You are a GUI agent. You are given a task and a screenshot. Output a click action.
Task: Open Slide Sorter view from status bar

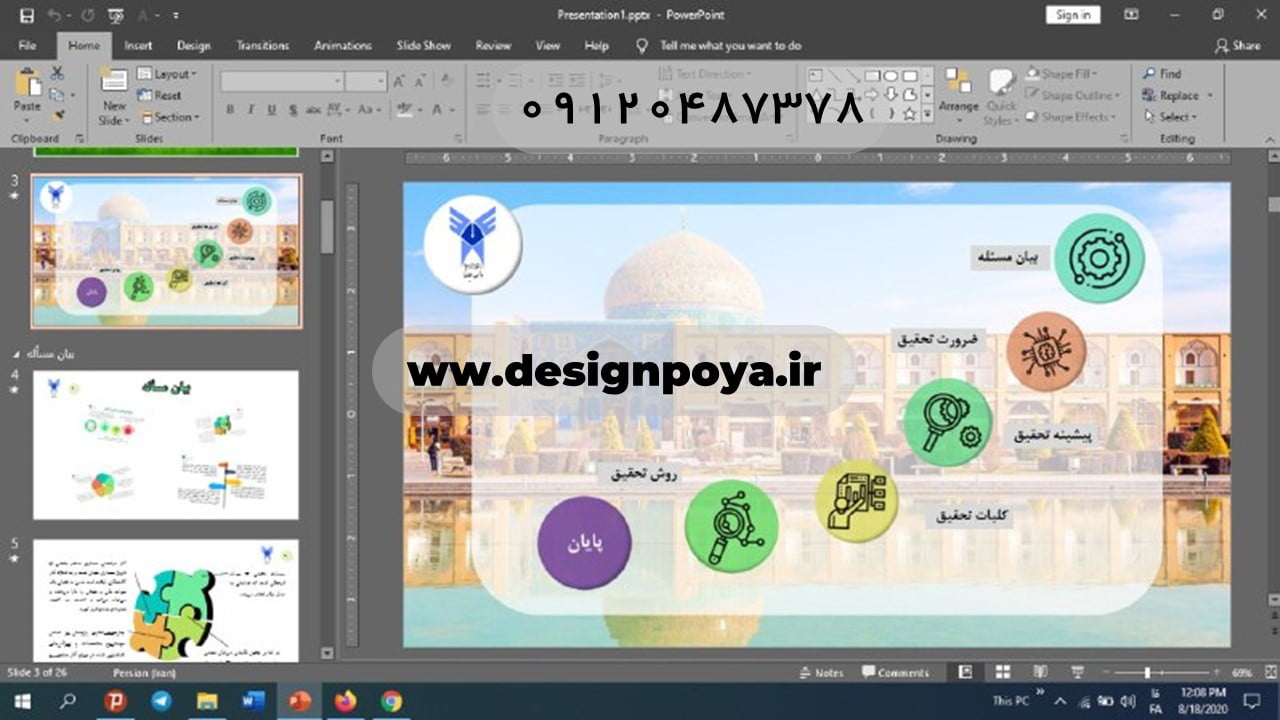(1002, 673)
